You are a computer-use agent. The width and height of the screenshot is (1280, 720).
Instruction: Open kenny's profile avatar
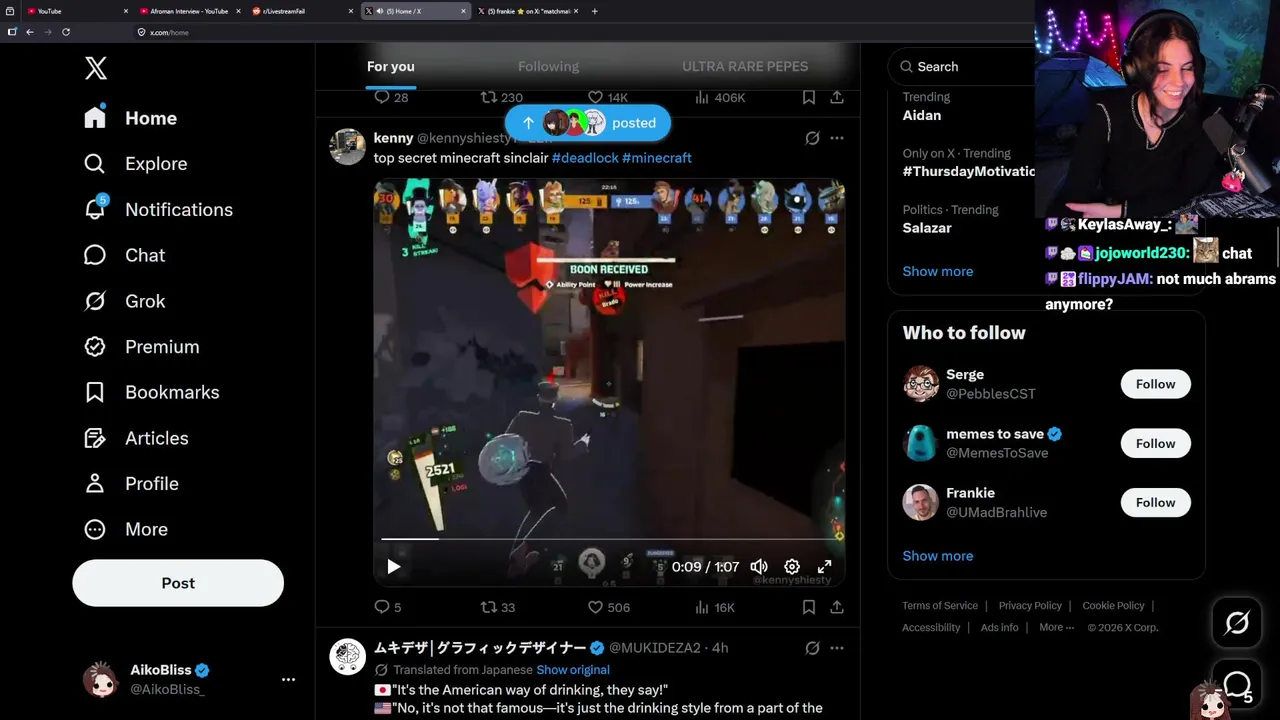coord(348,147)
